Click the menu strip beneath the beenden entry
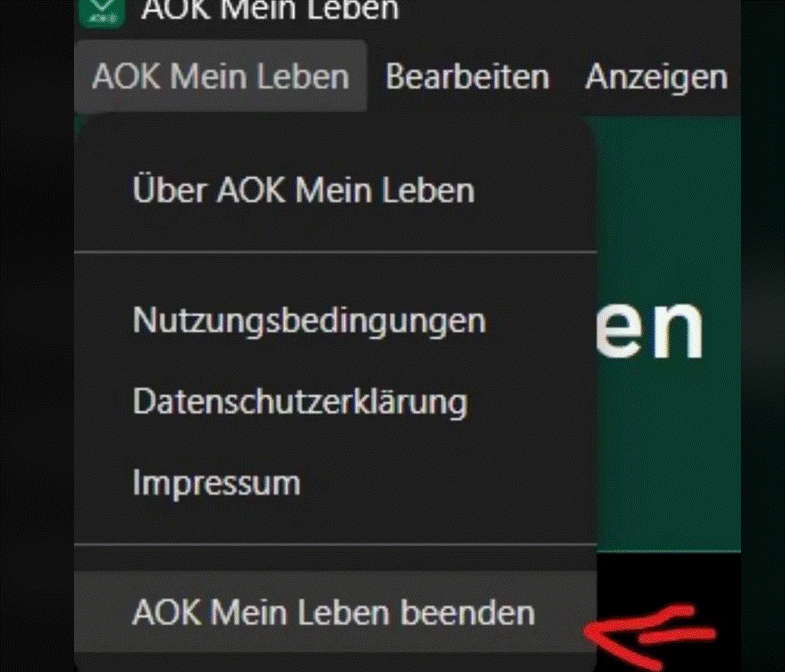Screen dimensions: 785x672 (335, 662)
